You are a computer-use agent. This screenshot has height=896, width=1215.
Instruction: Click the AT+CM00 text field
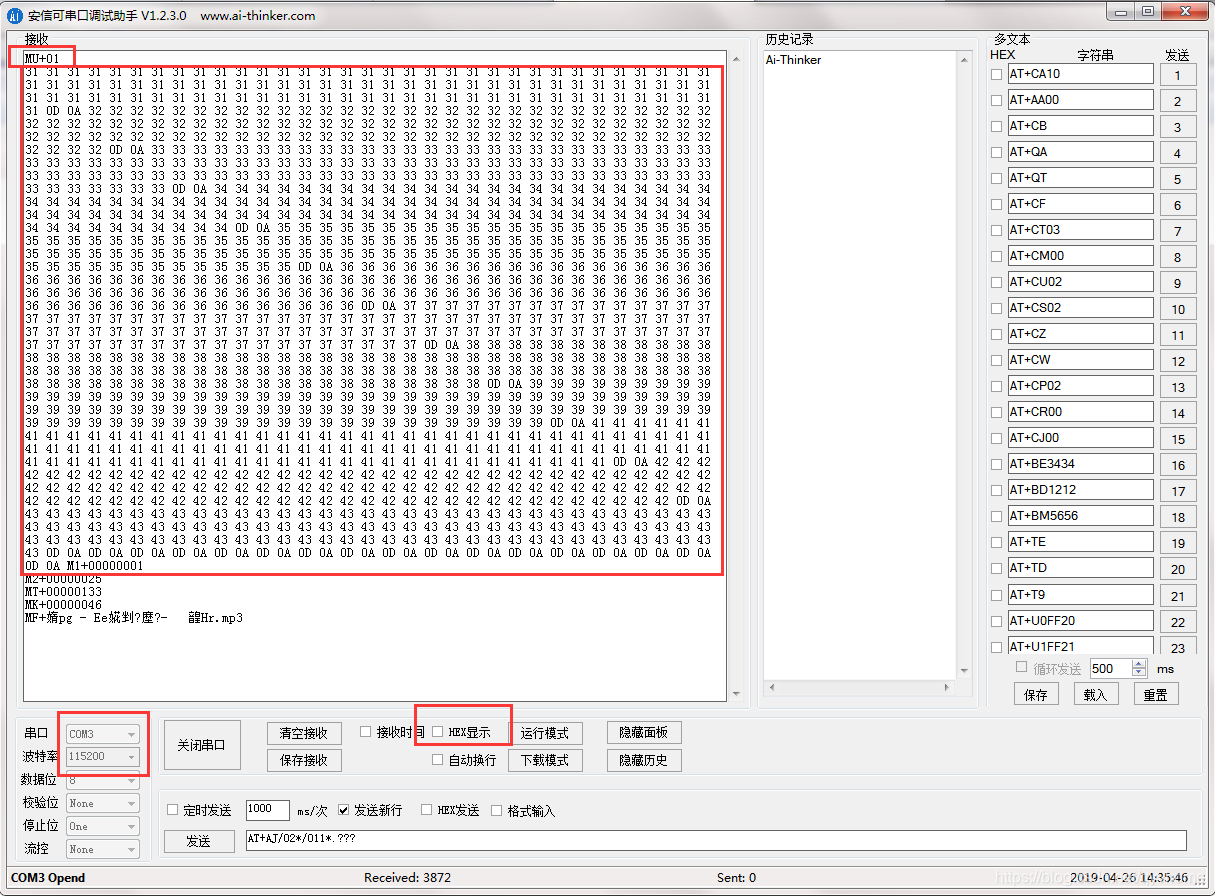(x=1080, y=256)
